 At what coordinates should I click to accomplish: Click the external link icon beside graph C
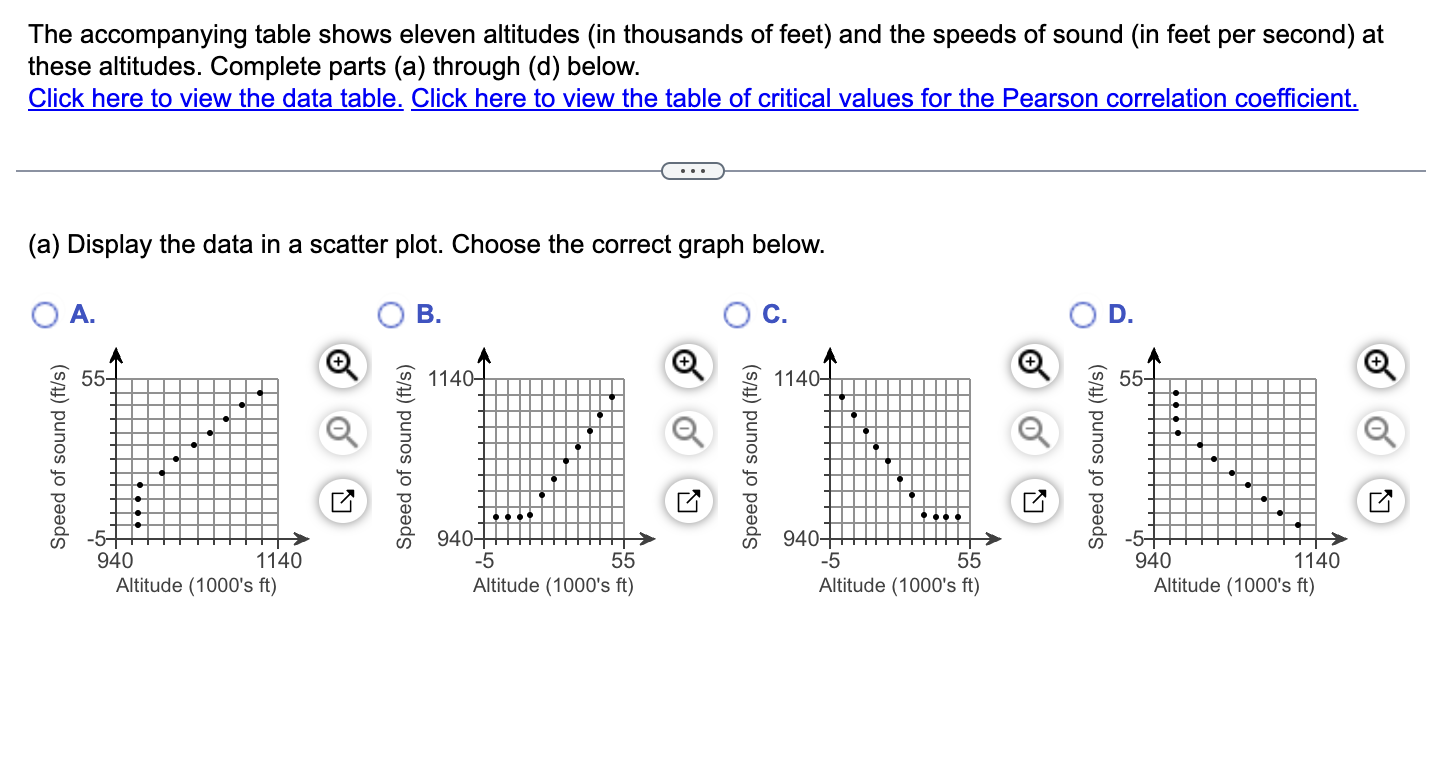pos(1034,501)
